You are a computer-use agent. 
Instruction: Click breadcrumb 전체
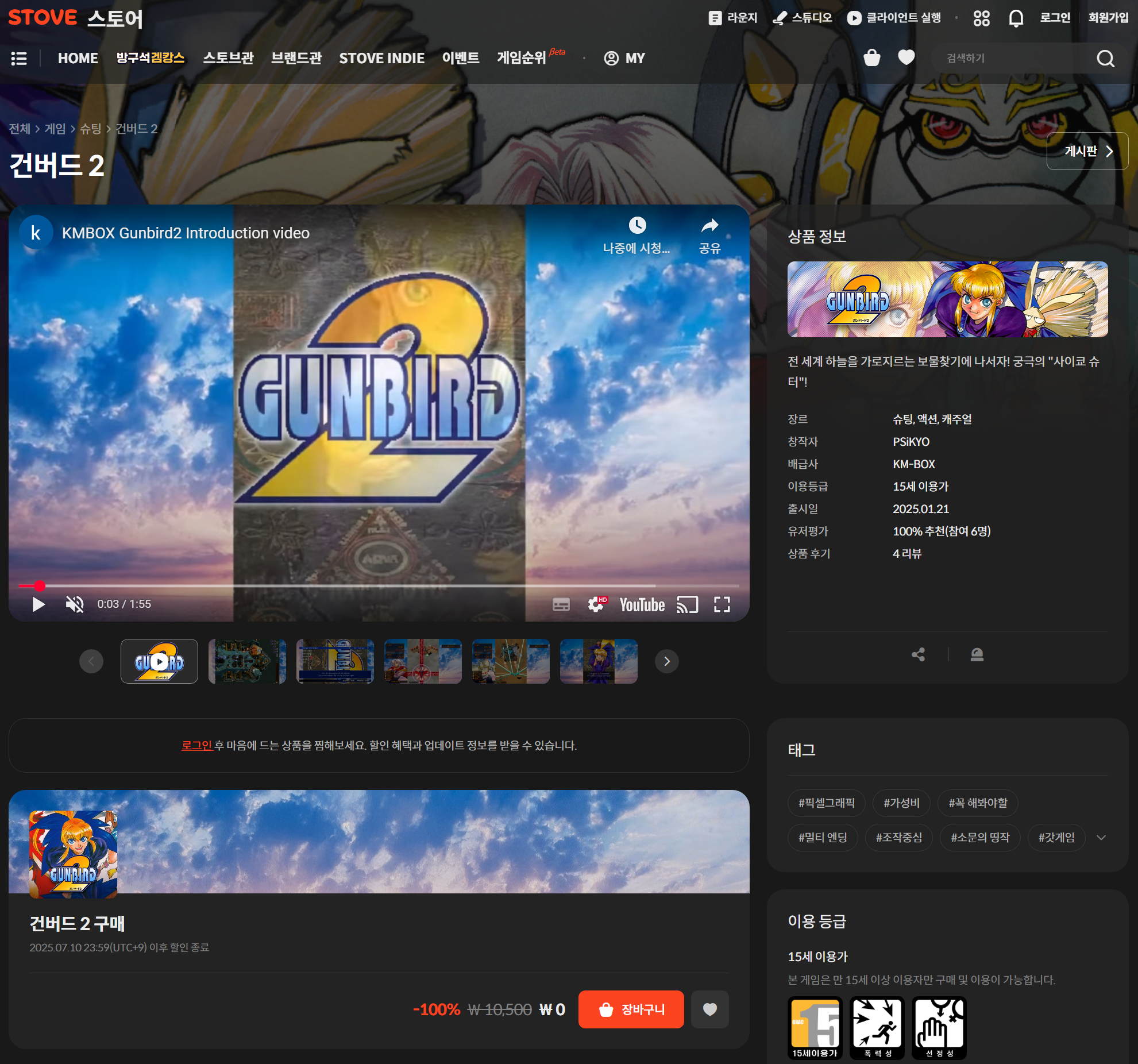[20, 129]
